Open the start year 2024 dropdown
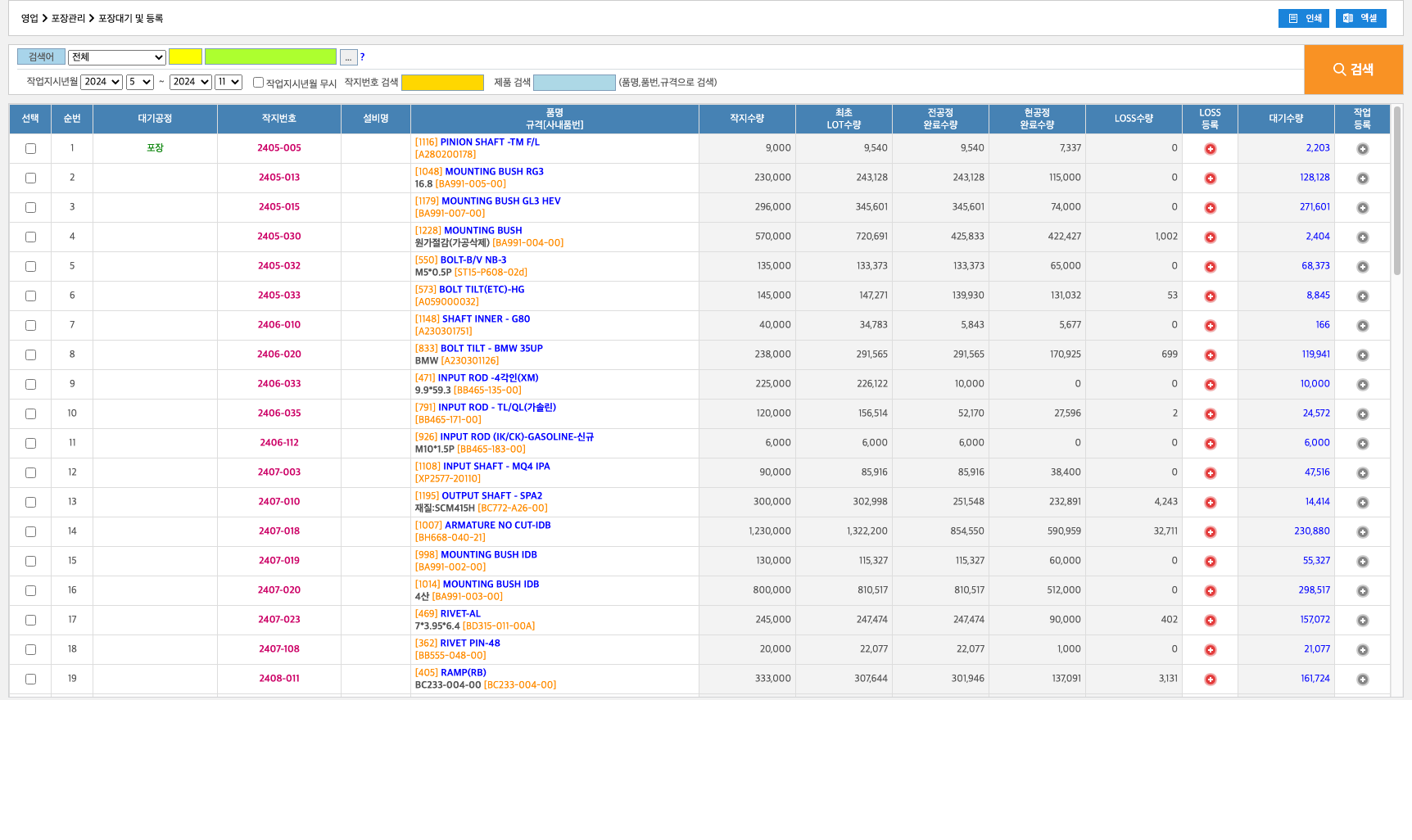This screenshot has height=840, width=1412. pos(102,82)
